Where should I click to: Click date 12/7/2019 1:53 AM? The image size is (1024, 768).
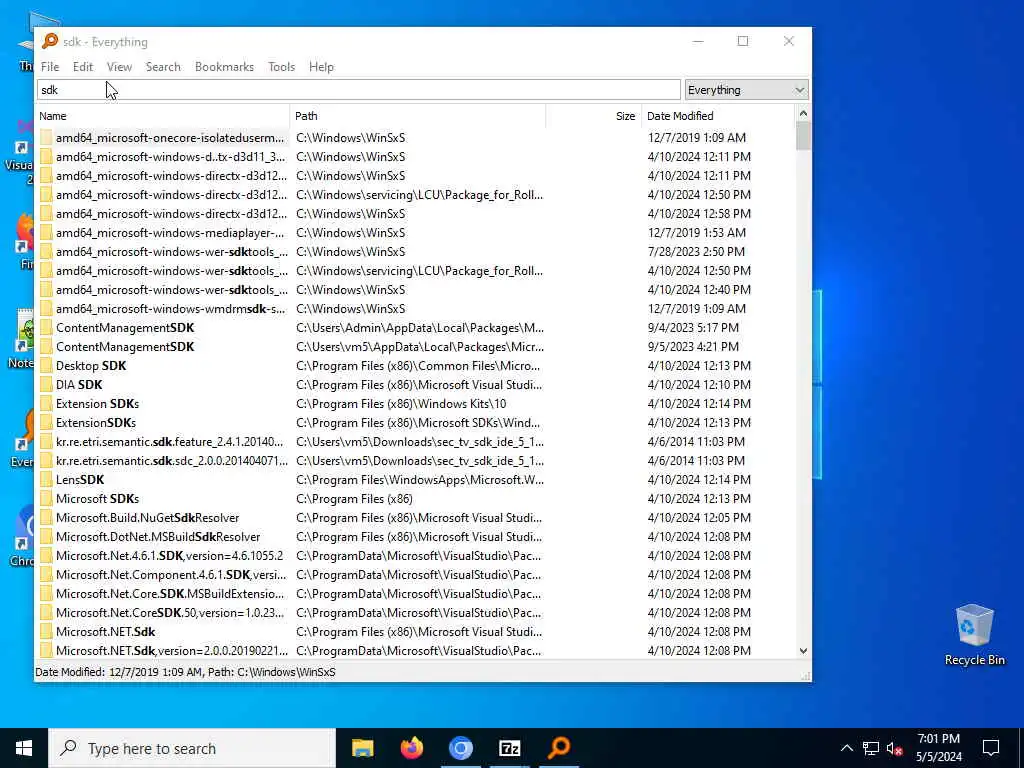(696, 232)
